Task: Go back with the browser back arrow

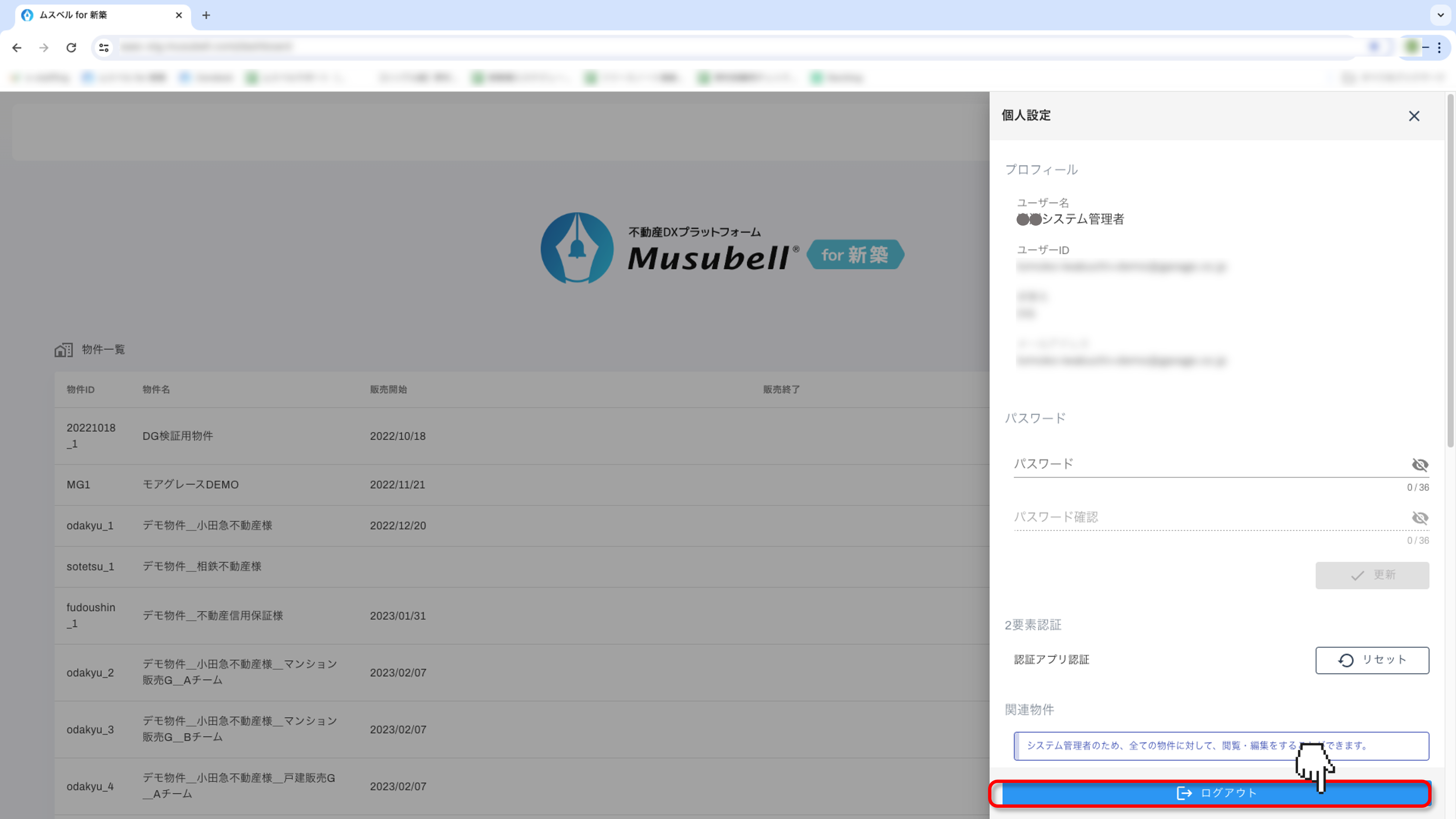Action: 17,48
